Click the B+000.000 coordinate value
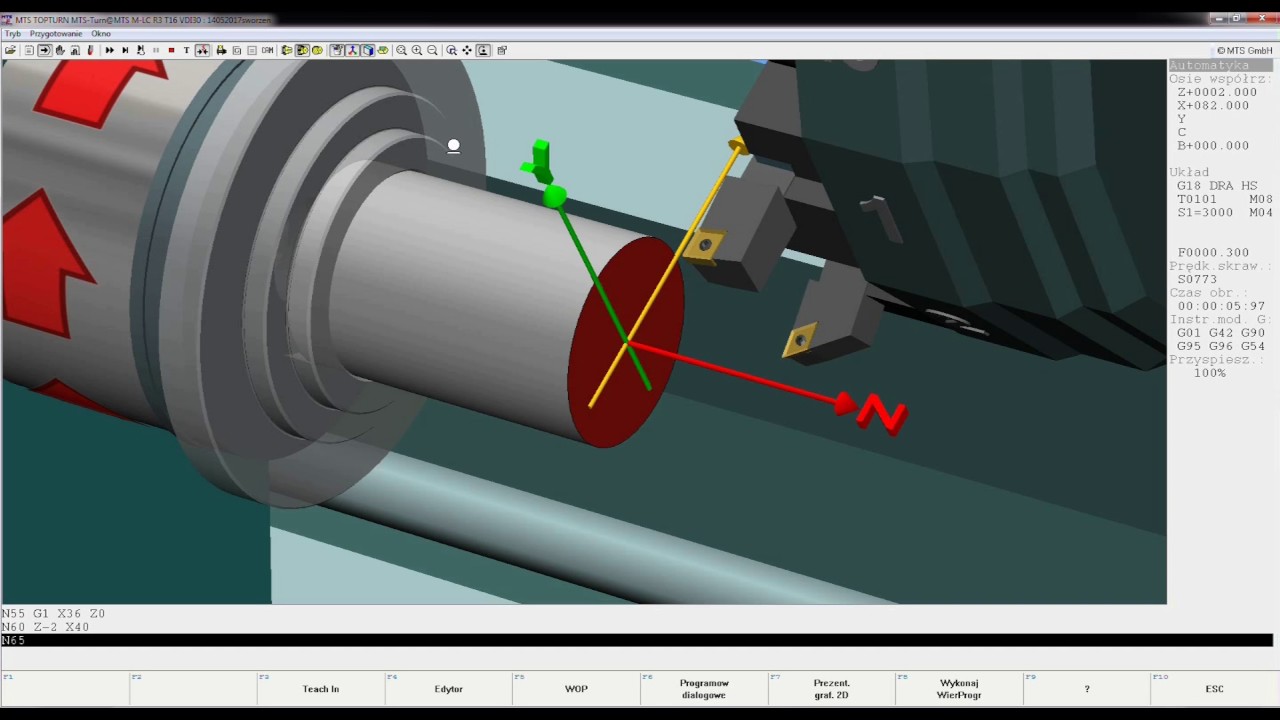Viewport: 1280px width, 720px height. (1213, 145)
